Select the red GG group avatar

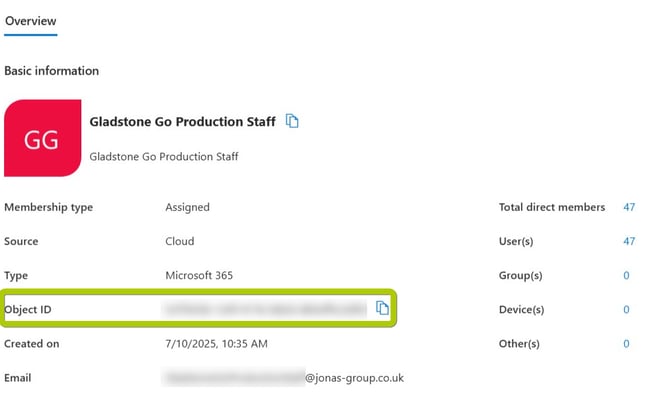coord(42,138)
